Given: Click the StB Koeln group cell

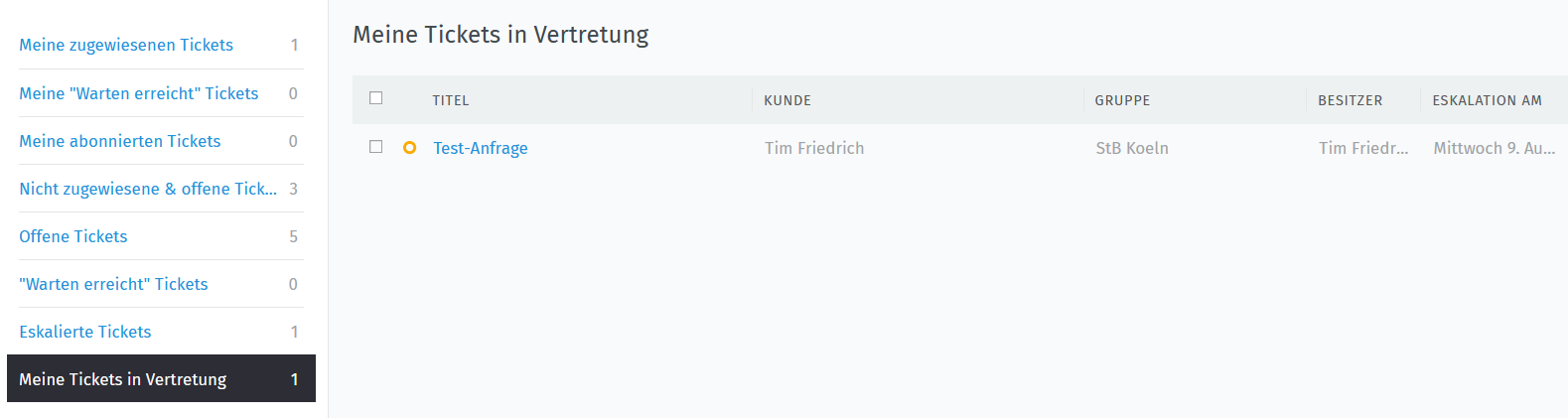Looking at the screenshot, I should pos(1132,148).
